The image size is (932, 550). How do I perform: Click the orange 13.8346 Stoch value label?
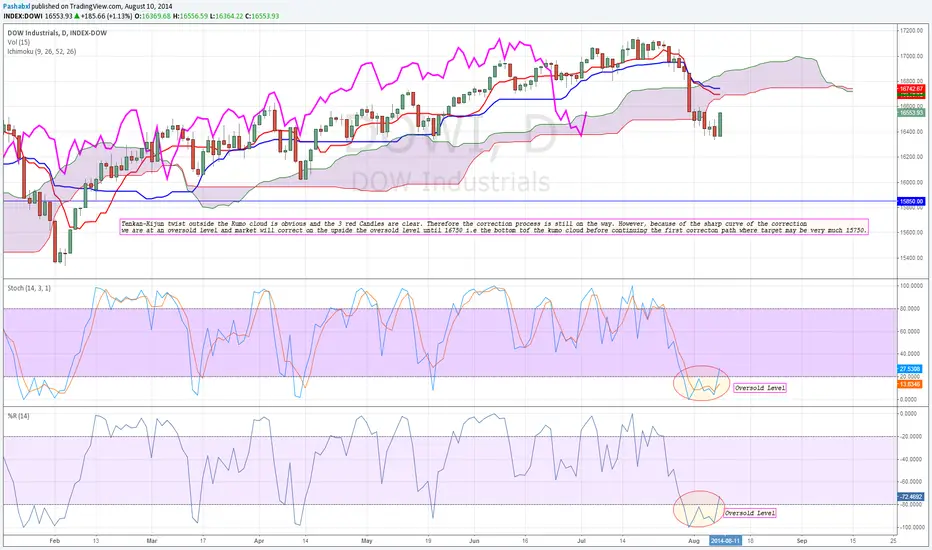point(910,385)
